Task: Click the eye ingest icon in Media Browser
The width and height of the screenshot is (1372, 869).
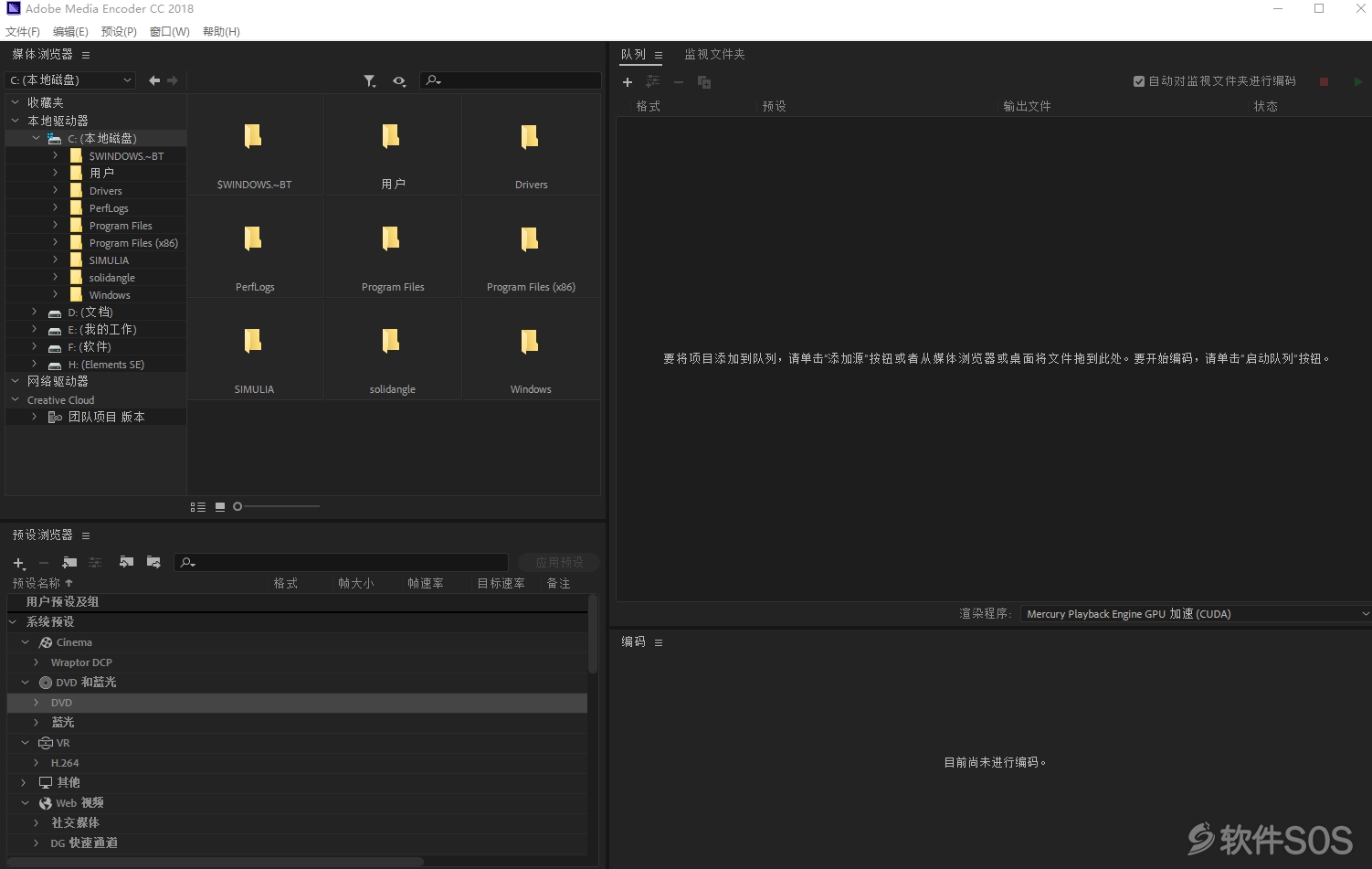Action: pos(399,81)
